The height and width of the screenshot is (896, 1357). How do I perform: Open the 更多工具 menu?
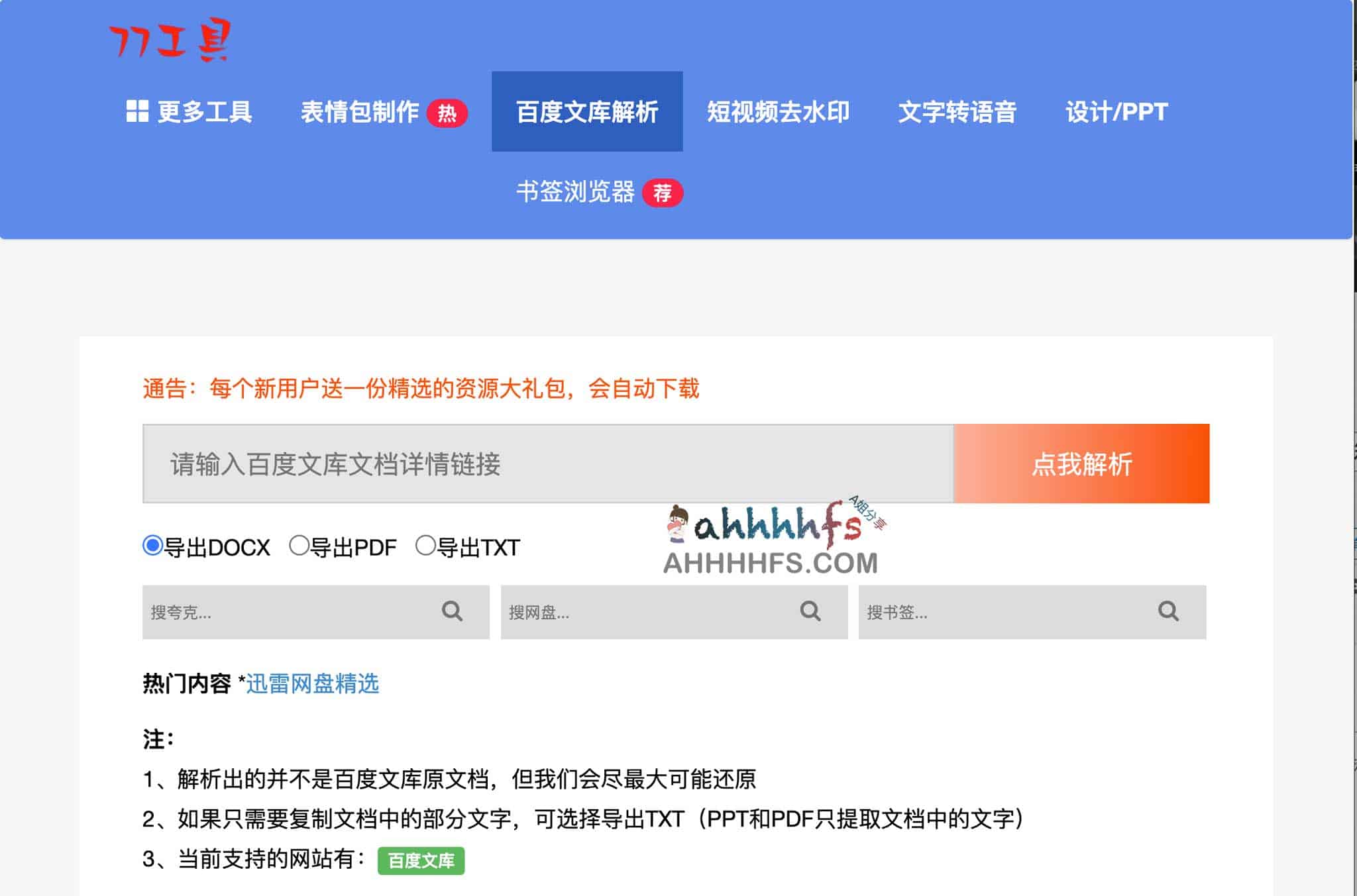(205, 111)
